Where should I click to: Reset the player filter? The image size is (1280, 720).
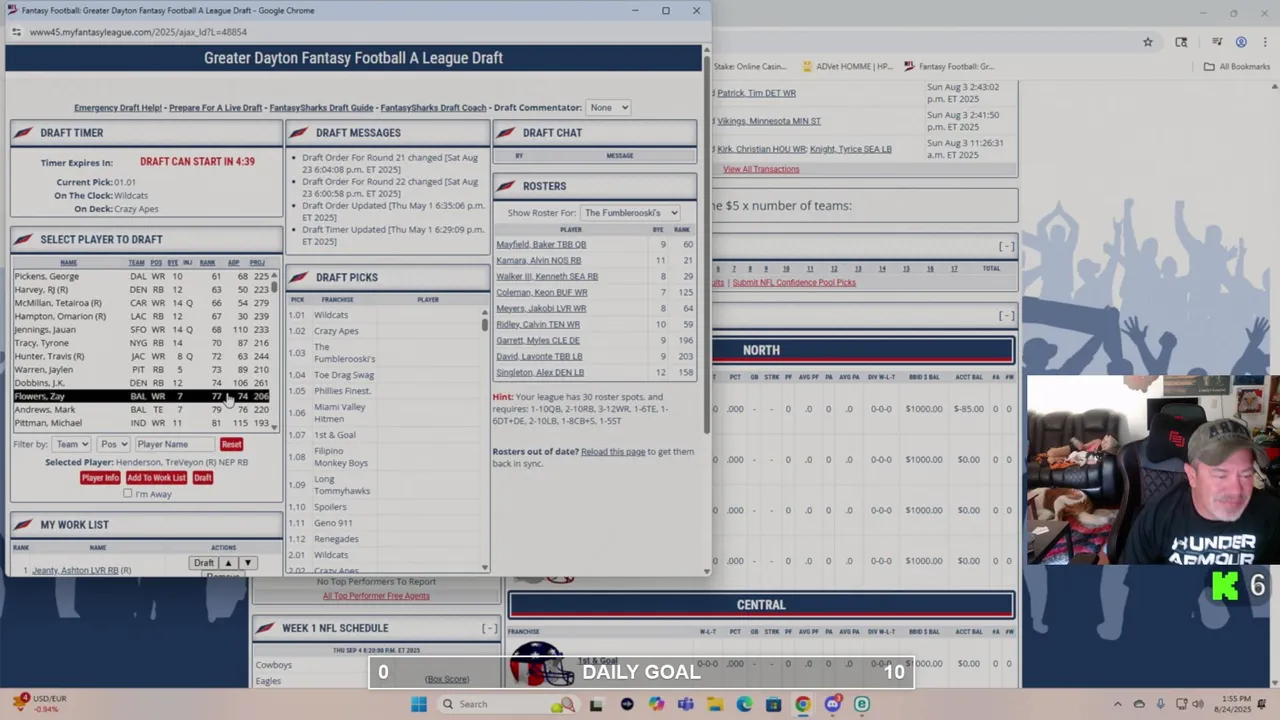point(232,444)
